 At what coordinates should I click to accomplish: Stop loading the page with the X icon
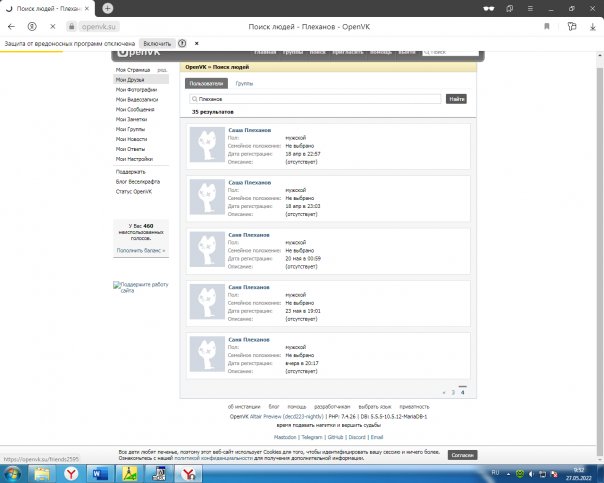(53, 27)
